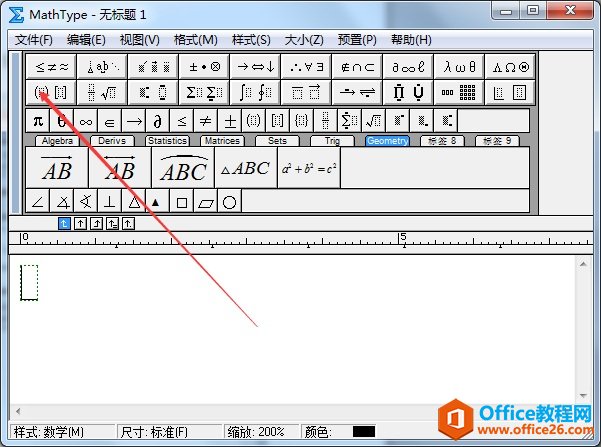Insert the element-of symbol ∈

click(x=110, y=121)
